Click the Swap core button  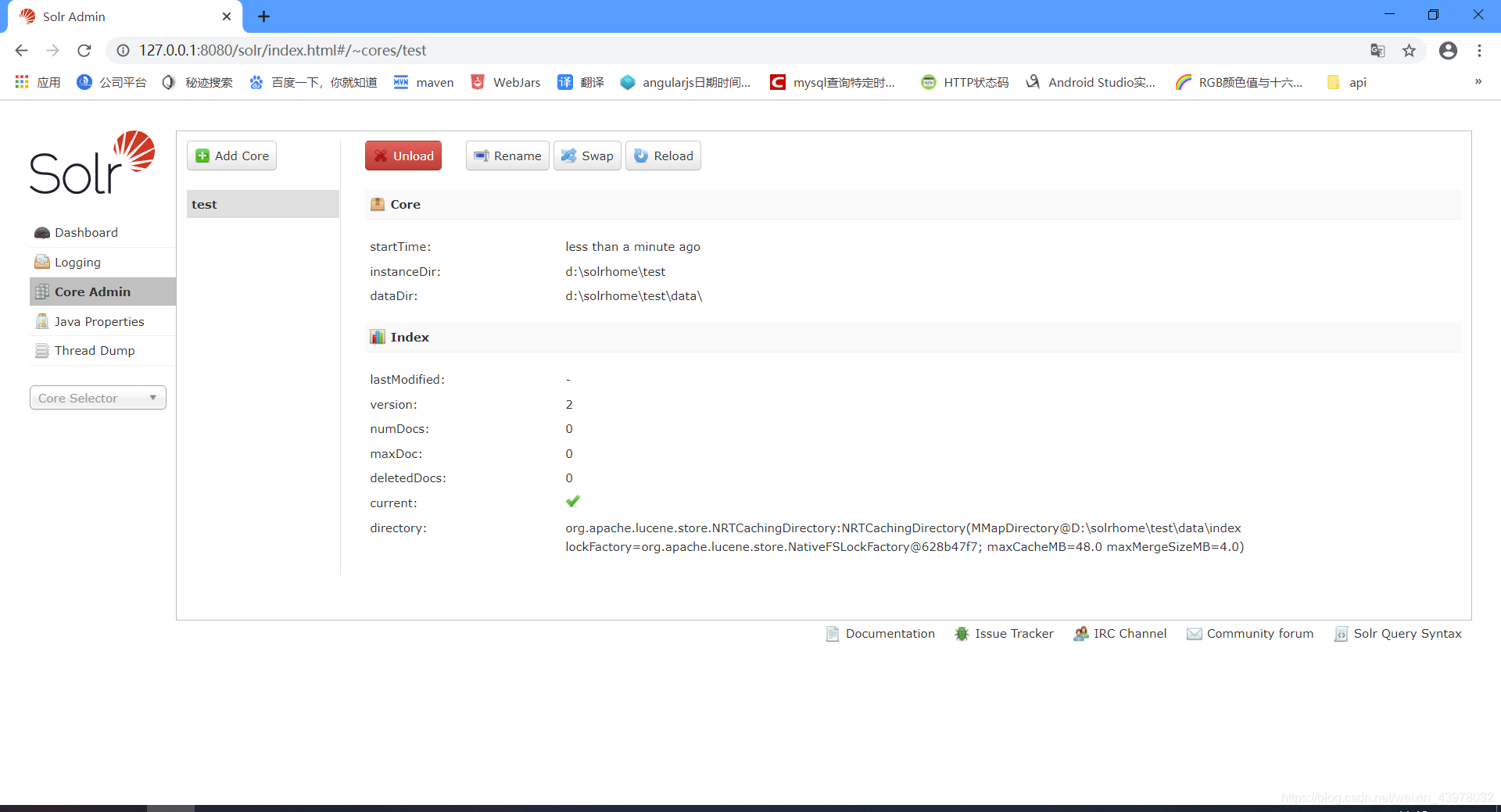click(587, 156)
